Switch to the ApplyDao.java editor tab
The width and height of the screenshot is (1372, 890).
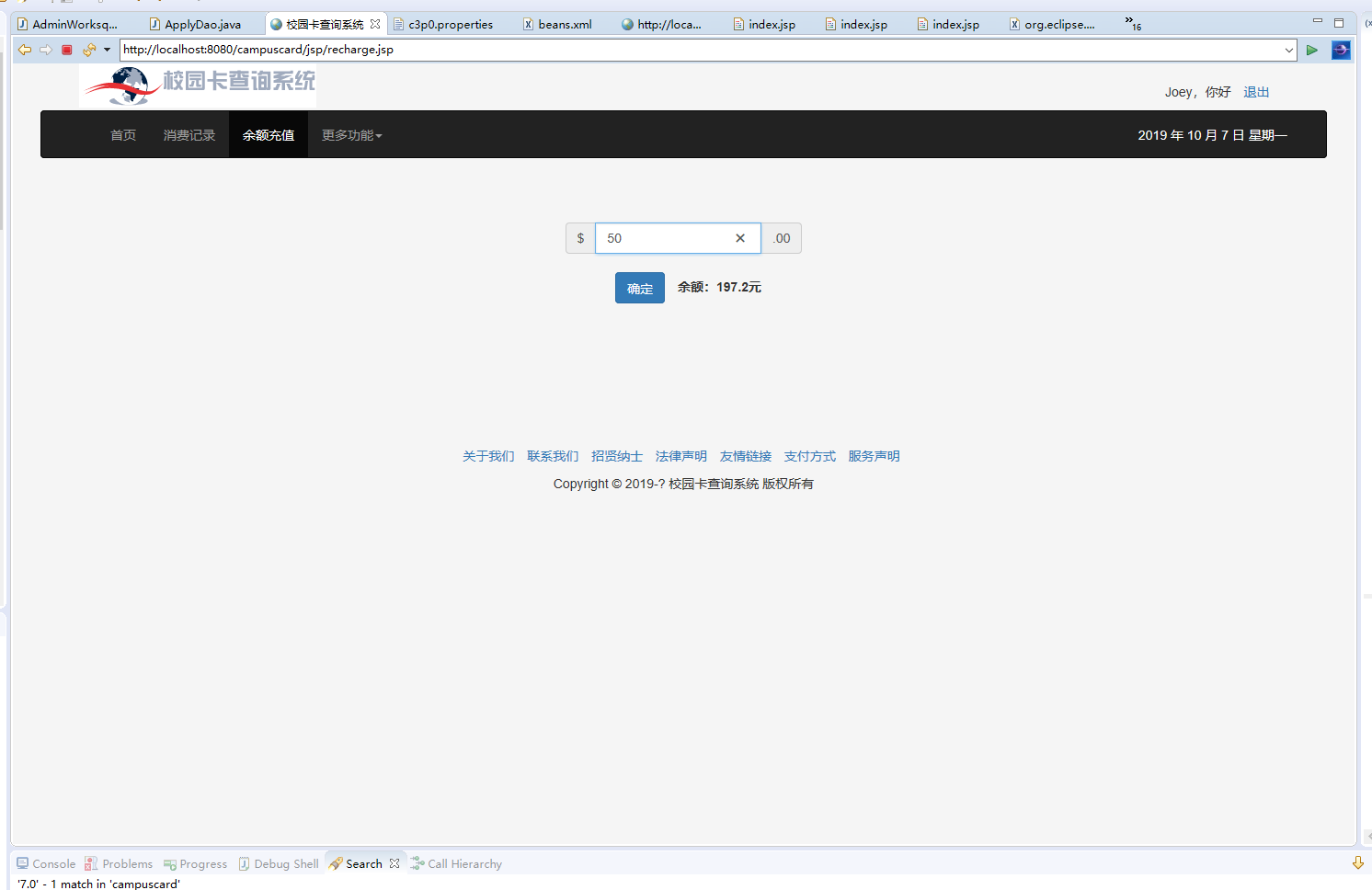click(x=202, y=24)
